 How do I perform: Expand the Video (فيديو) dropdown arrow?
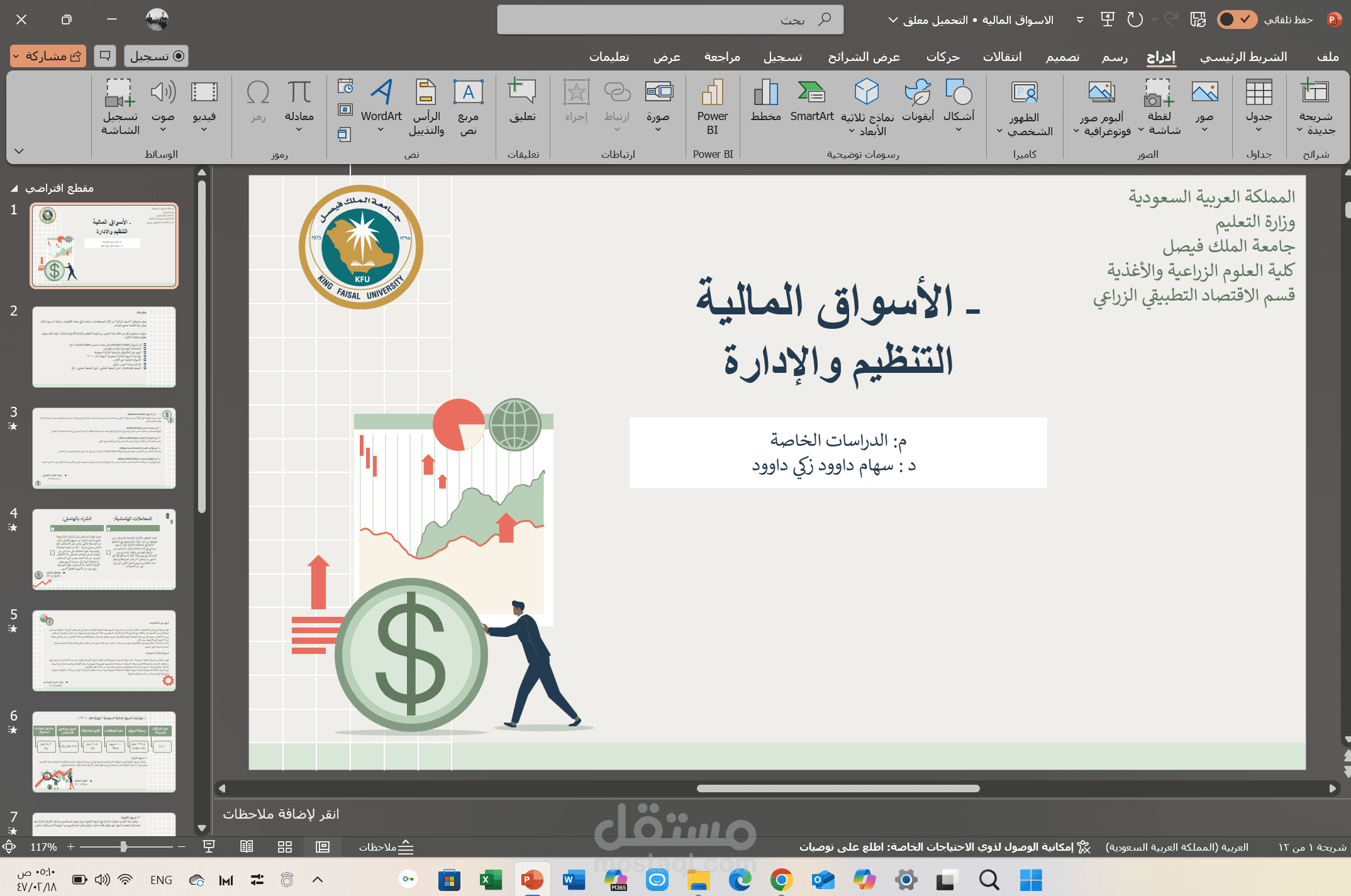coord(204,130)
